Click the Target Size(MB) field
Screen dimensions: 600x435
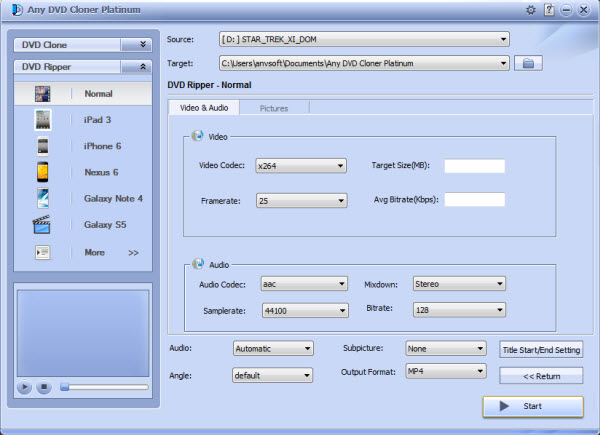[474, 166]
